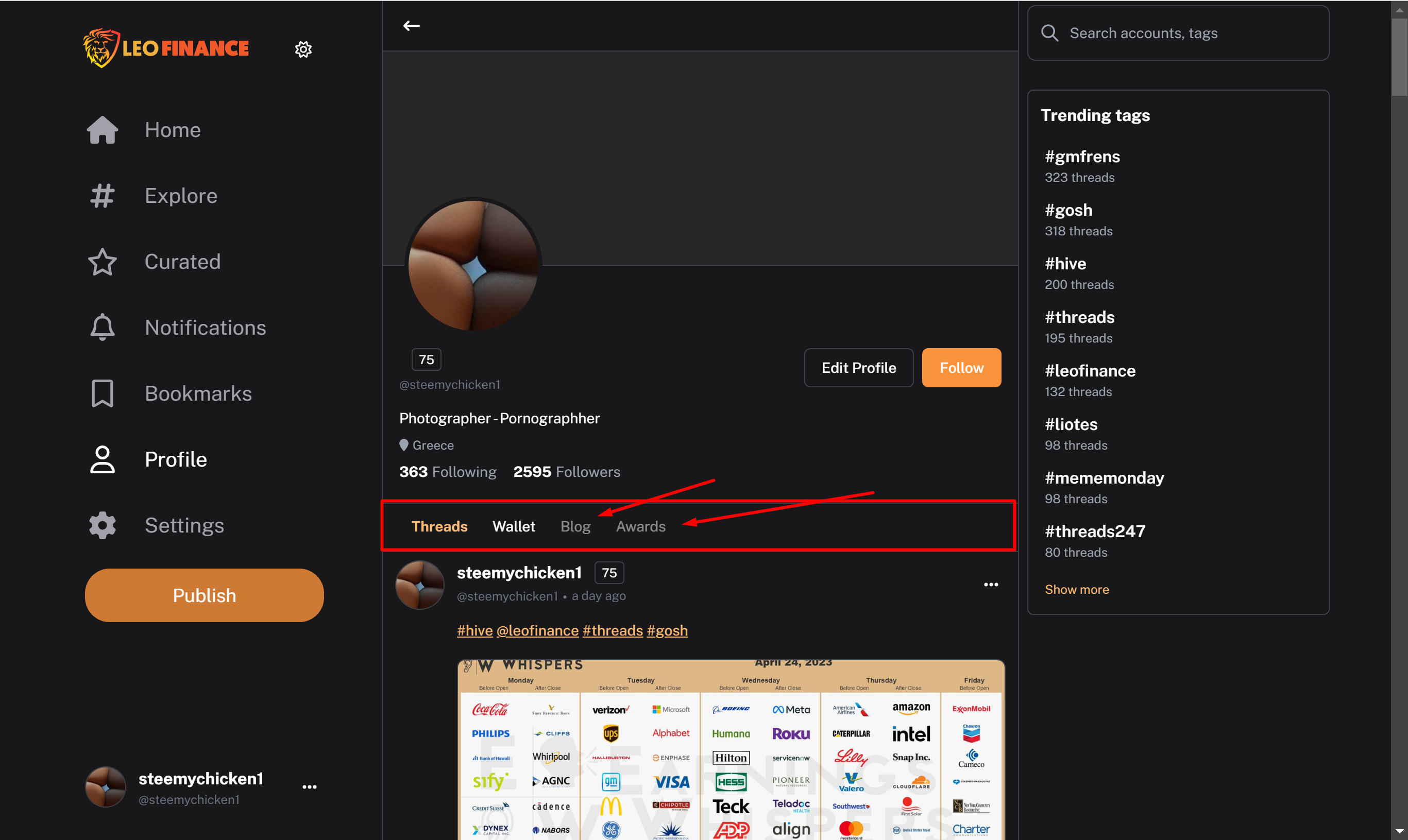Click the 75 badge next to post author
Viewport: 1408px width, 840px height.
tap(609, 573)
